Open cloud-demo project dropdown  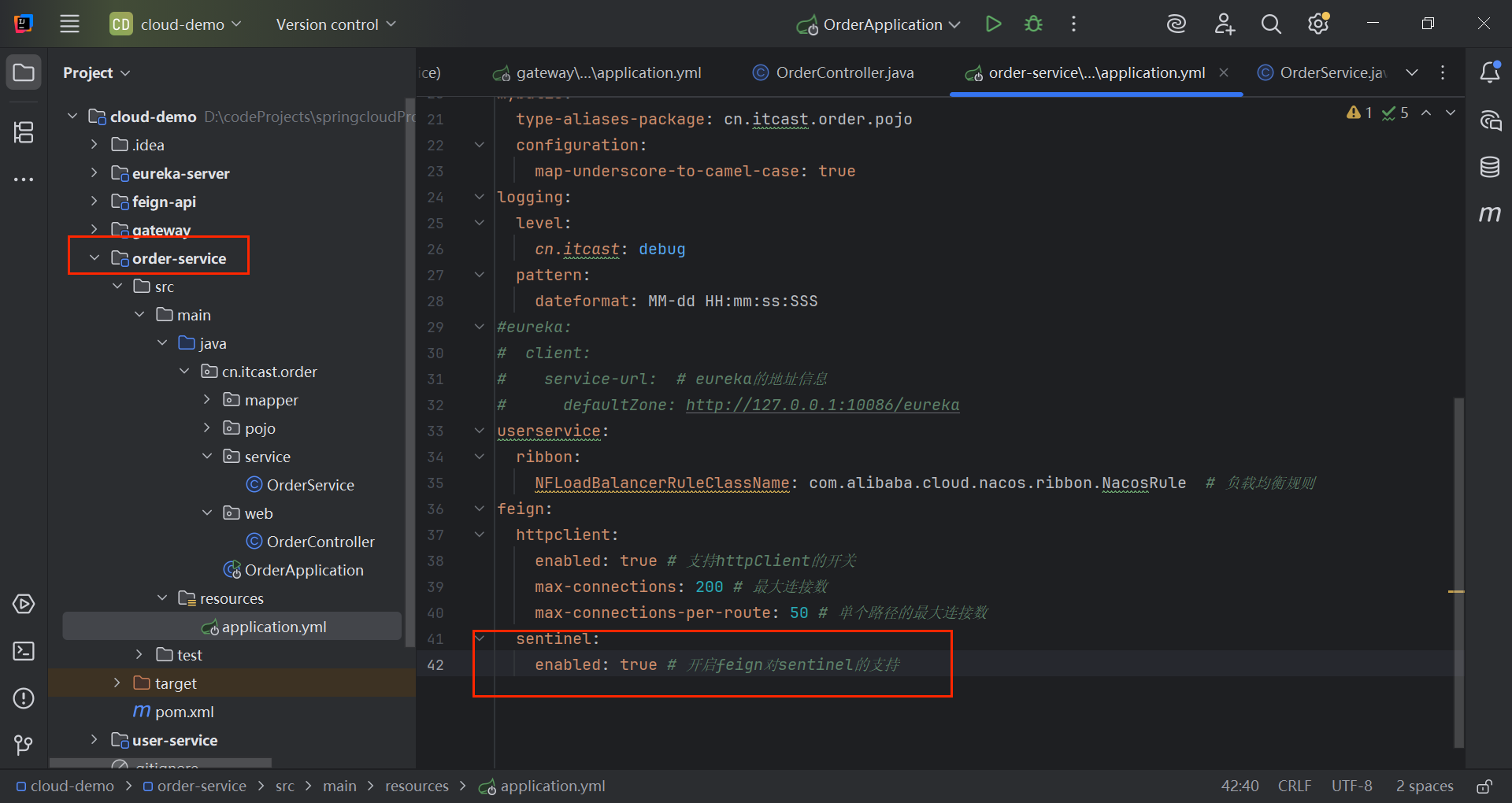(x=176, y=24)
